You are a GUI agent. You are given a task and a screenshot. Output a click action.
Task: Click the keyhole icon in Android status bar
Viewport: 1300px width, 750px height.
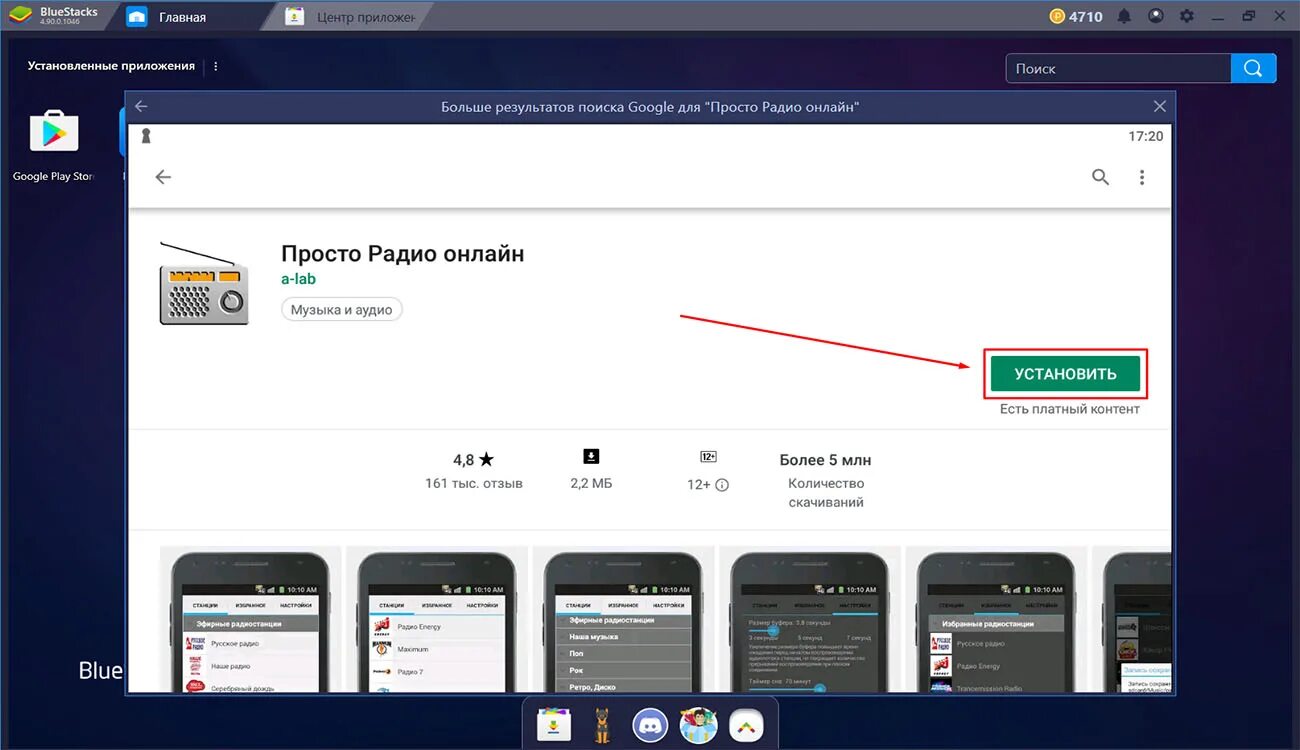pyautogui.click(x=146, y=136)
